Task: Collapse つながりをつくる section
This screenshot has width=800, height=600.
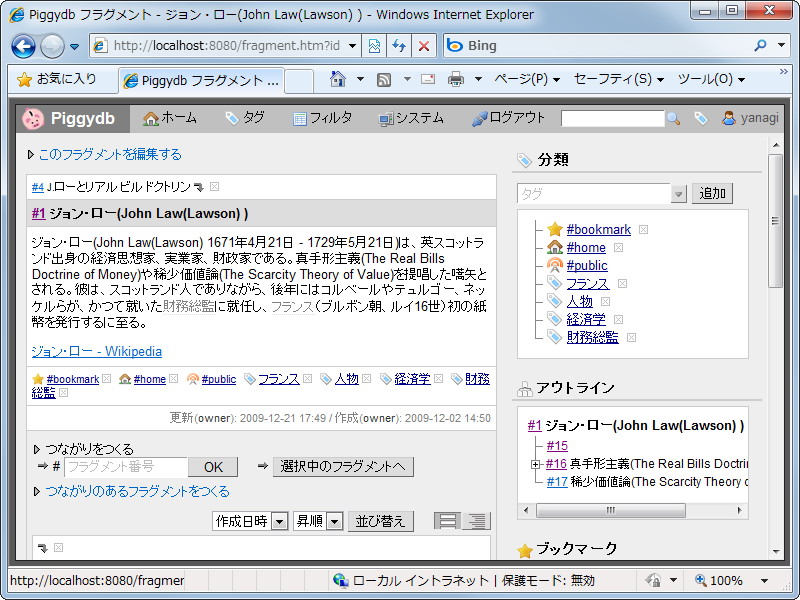Action: [x=36, y=449]
